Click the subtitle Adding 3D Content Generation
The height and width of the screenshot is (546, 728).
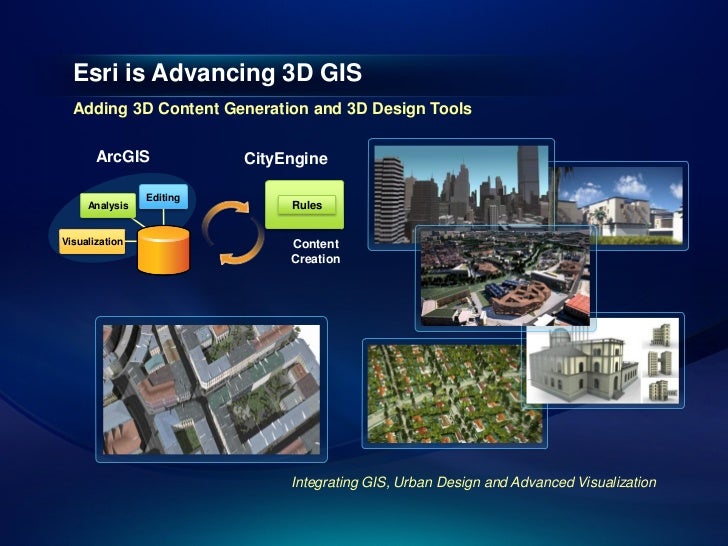point(273,108)
